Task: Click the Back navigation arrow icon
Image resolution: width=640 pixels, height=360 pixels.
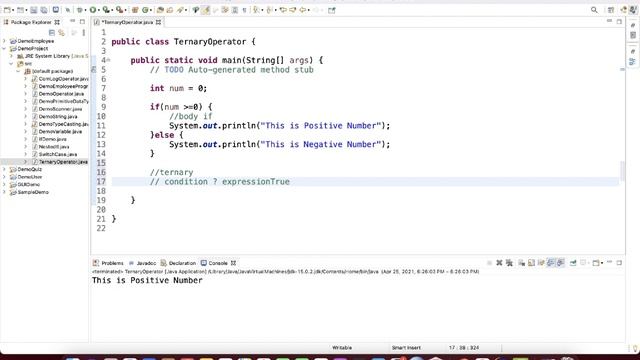Action: [303, 10]
